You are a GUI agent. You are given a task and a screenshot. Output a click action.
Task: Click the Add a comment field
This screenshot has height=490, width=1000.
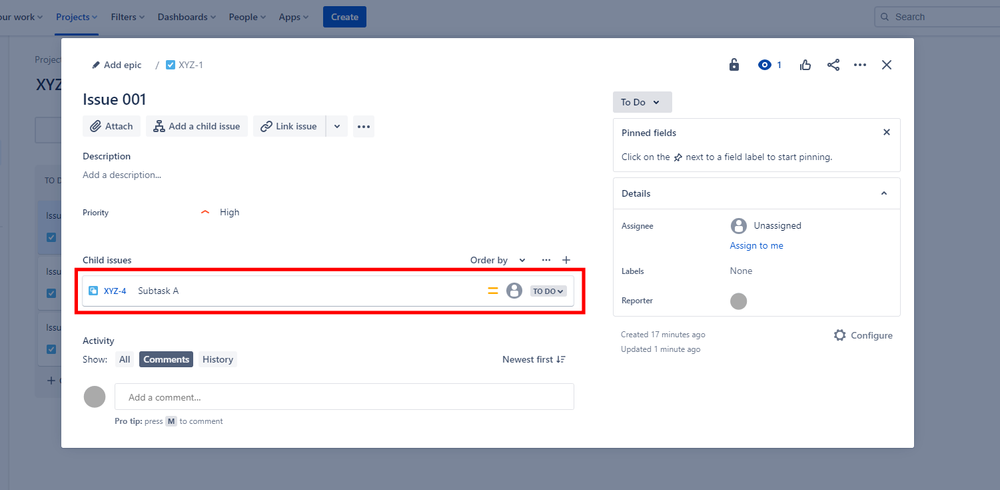coord(344,397)
